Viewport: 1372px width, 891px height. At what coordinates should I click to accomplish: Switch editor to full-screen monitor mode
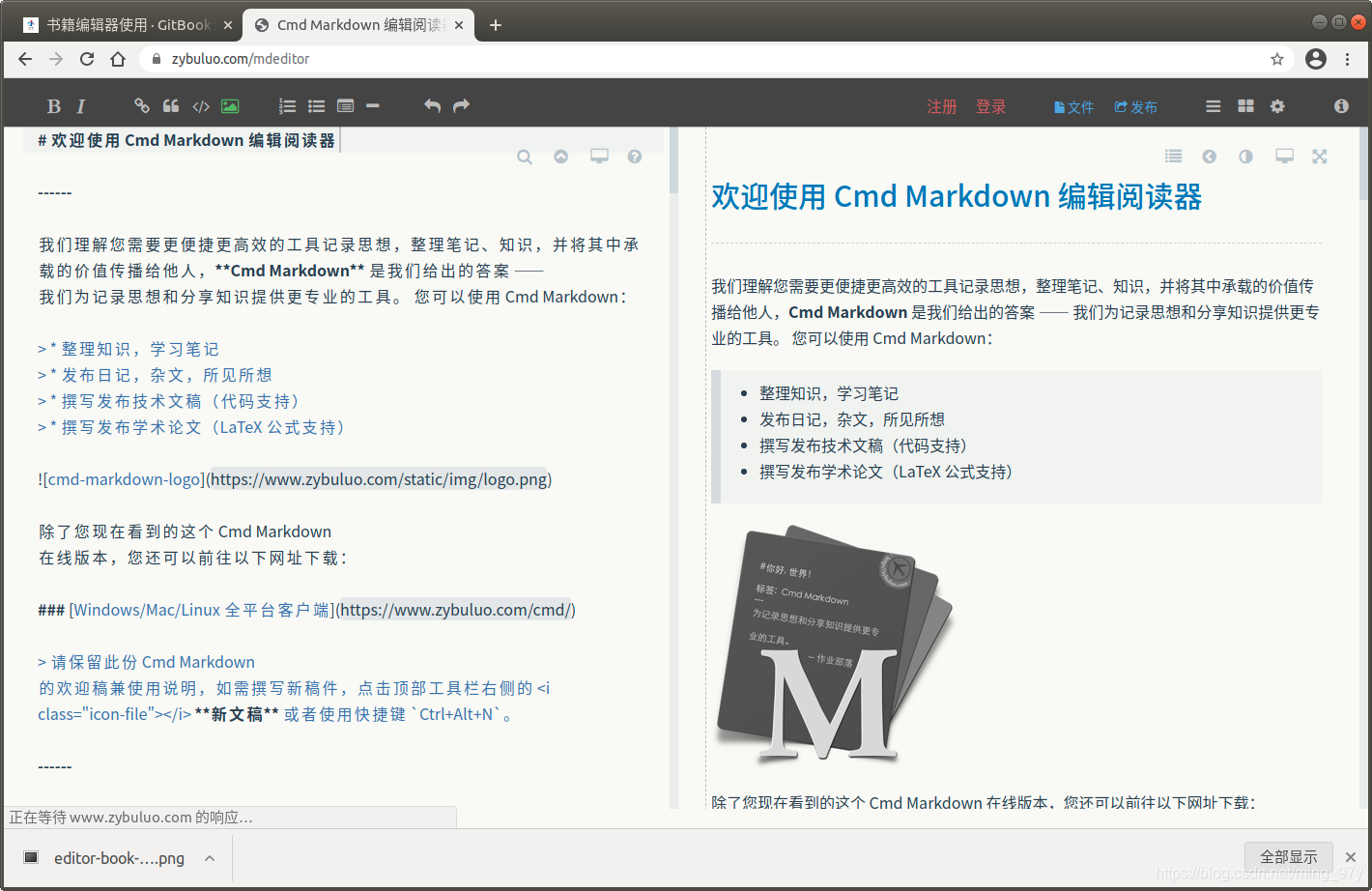point(599,157)
